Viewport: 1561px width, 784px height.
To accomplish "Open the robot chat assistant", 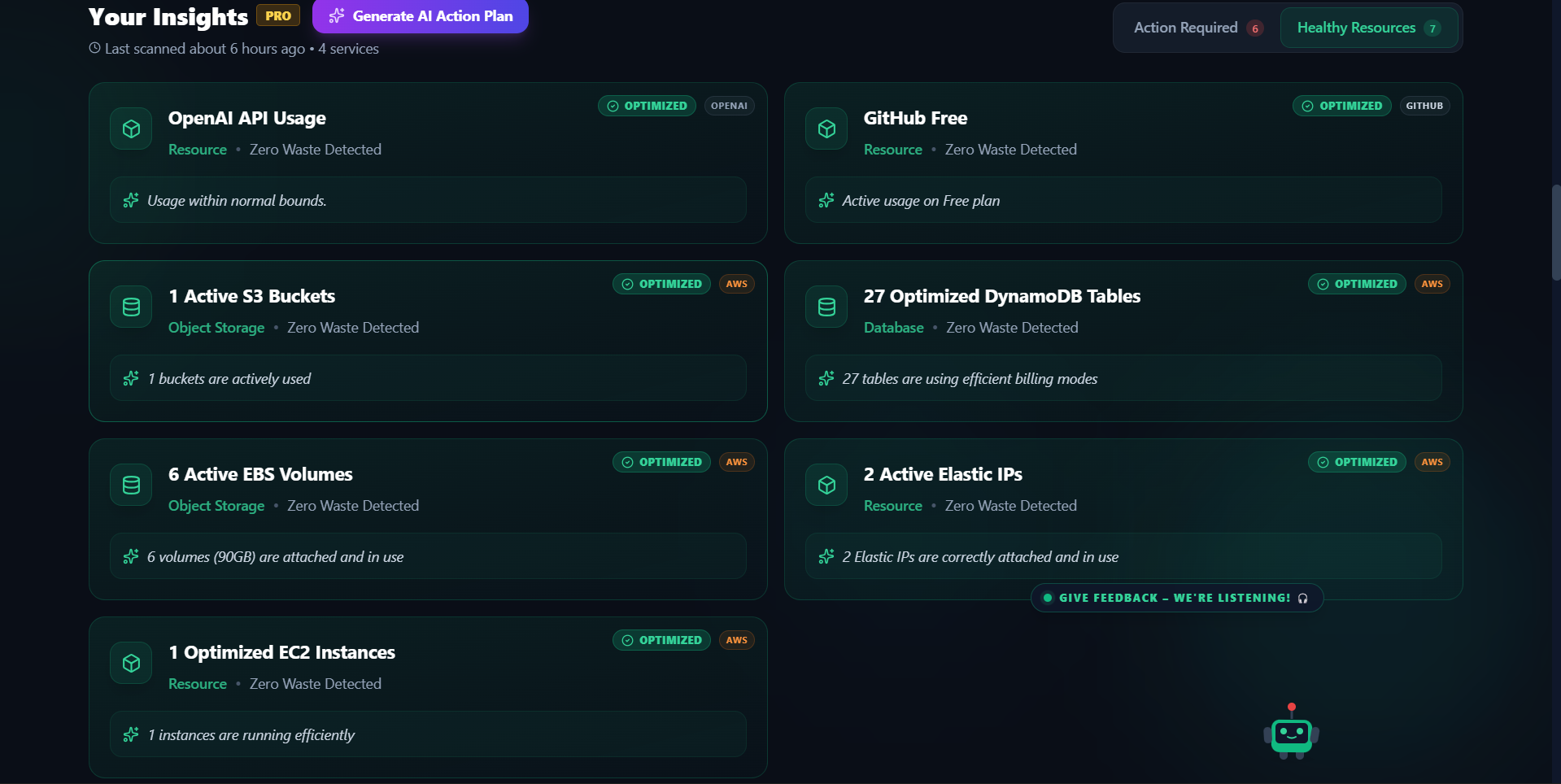I will (x=1291, y=733).
